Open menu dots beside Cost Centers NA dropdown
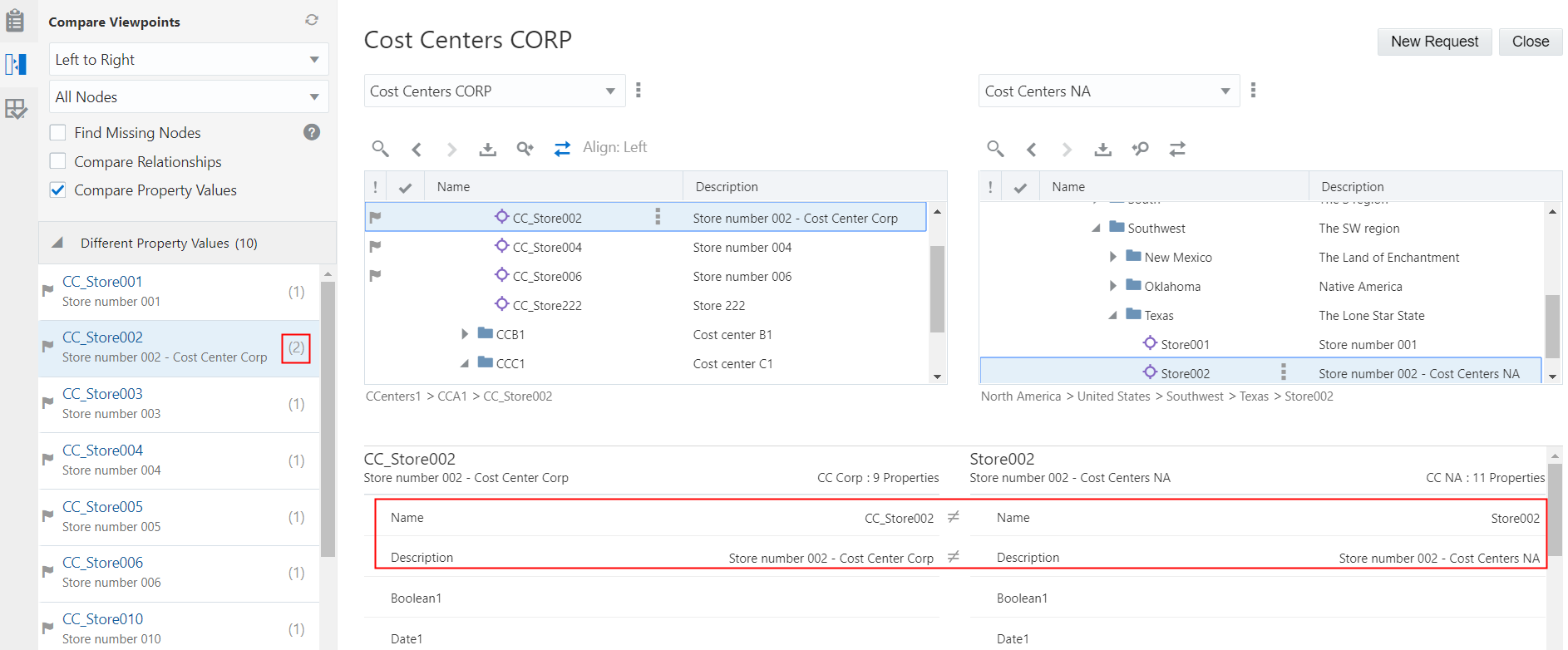 tap(1253, 90)
